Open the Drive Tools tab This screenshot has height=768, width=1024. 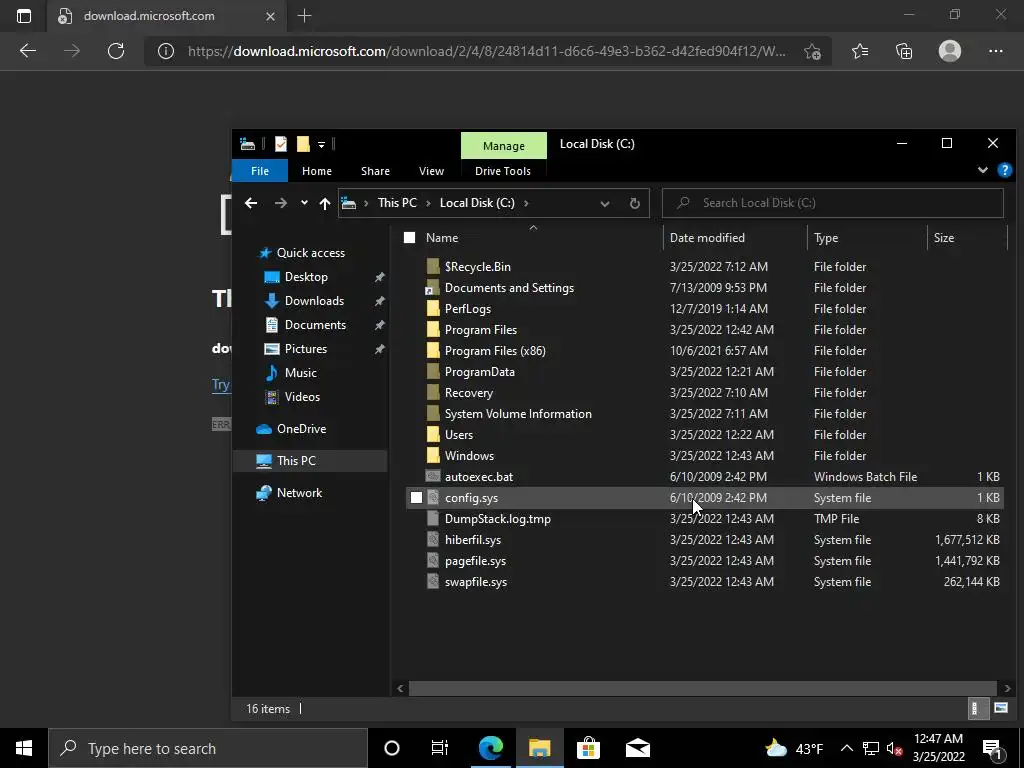(x=503, y=171)
